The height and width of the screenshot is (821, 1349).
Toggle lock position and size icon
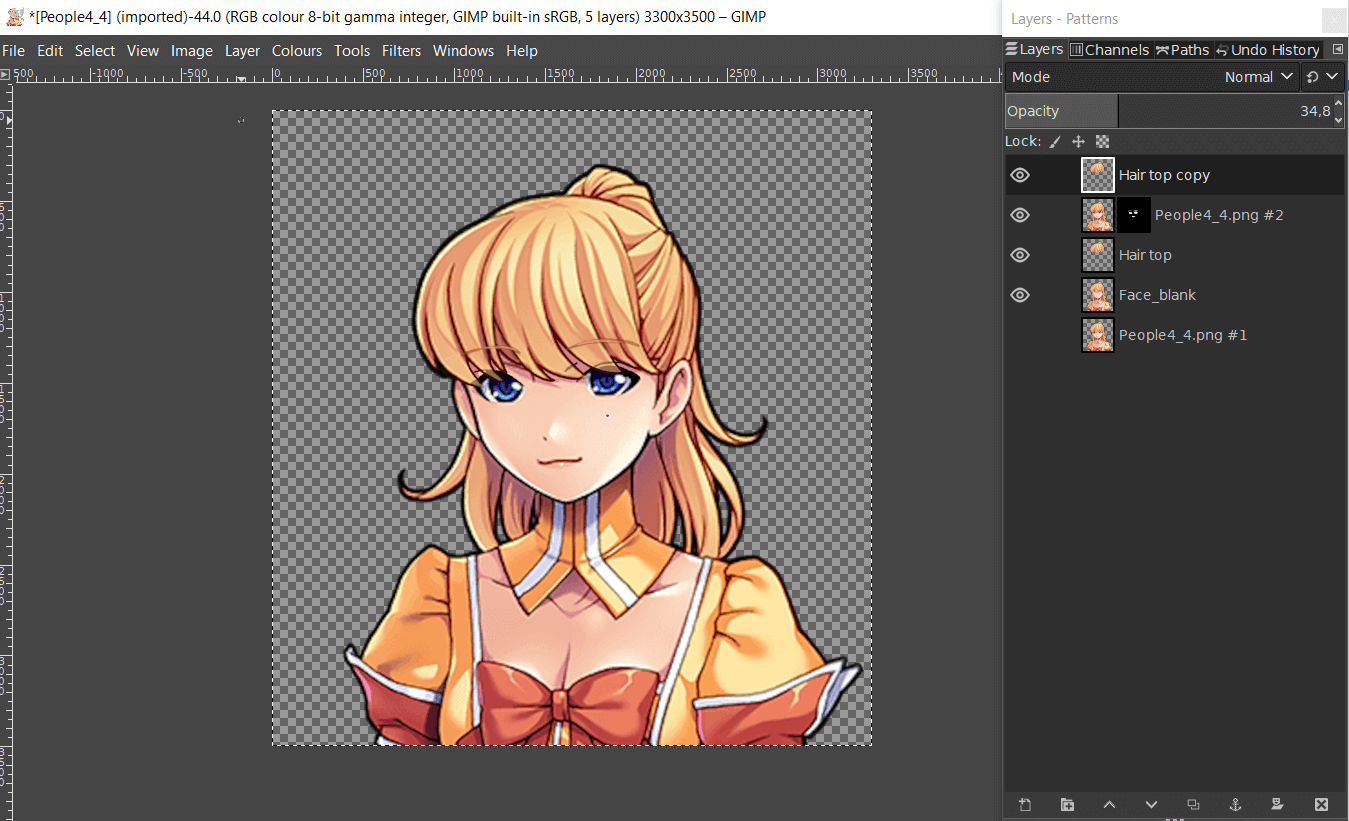1078,142
